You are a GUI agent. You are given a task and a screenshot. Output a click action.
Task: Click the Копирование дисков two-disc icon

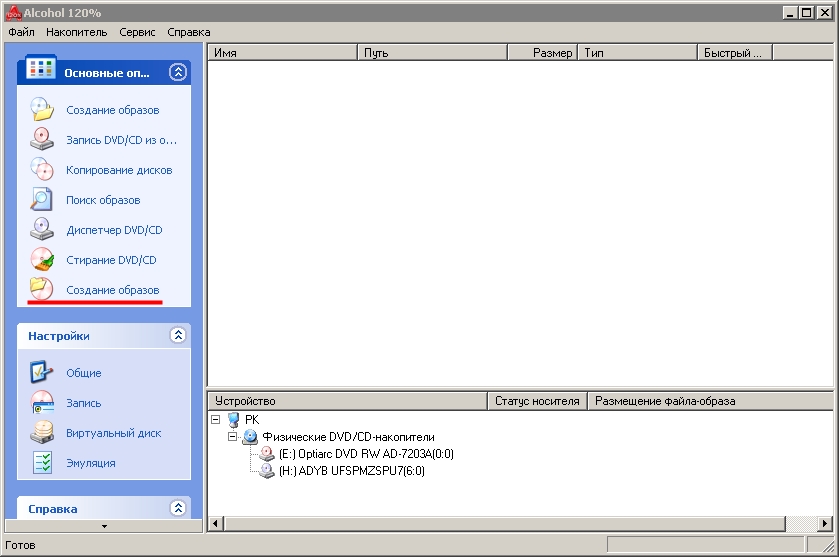[x=42, y=170]
